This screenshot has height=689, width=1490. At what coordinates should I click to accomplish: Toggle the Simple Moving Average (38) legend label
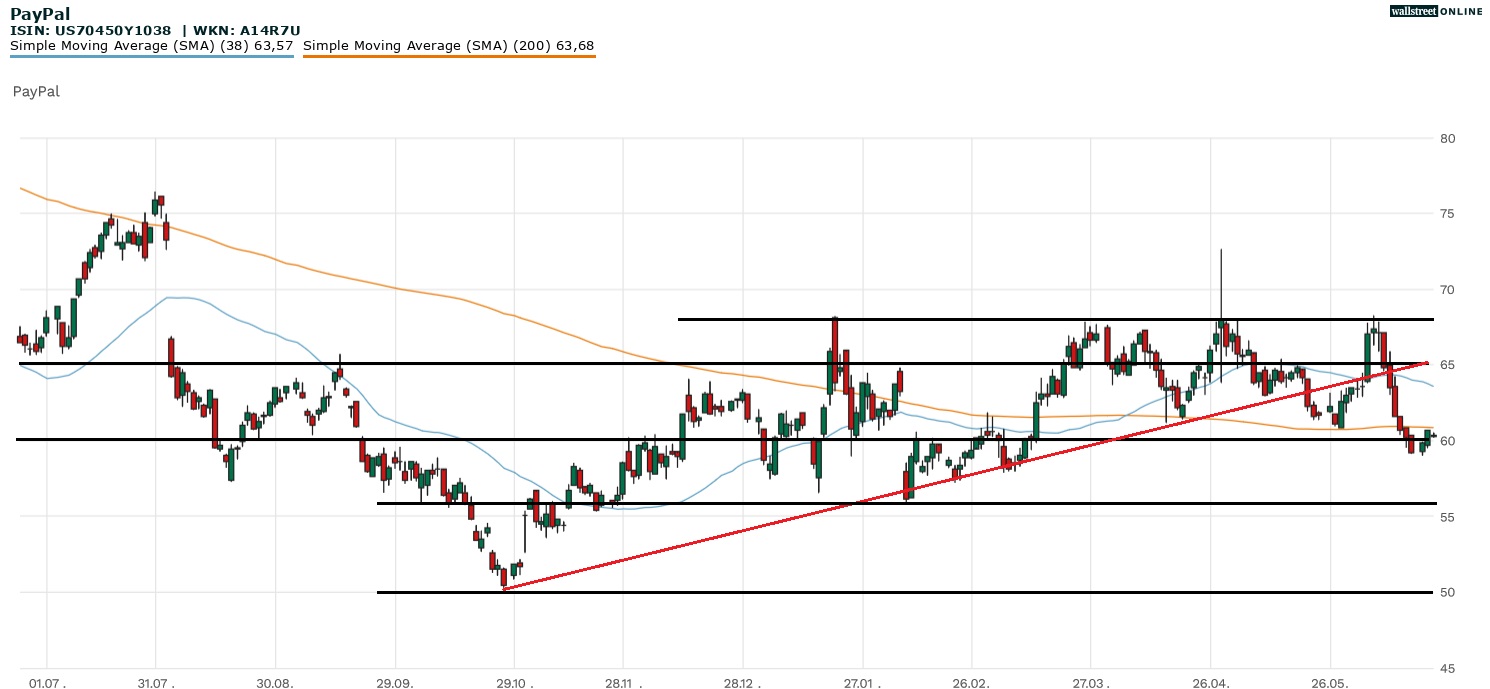click(151, 46)
